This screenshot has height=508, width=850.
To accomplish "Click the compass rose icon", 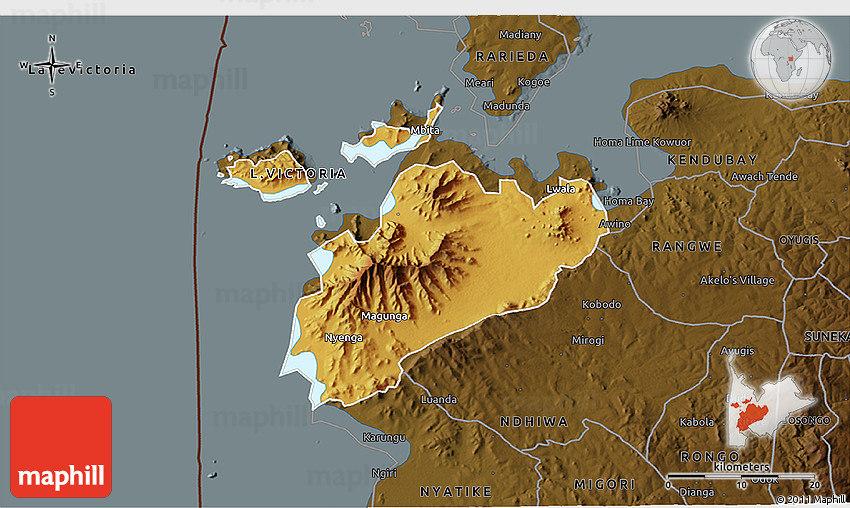I will (52, 67).
